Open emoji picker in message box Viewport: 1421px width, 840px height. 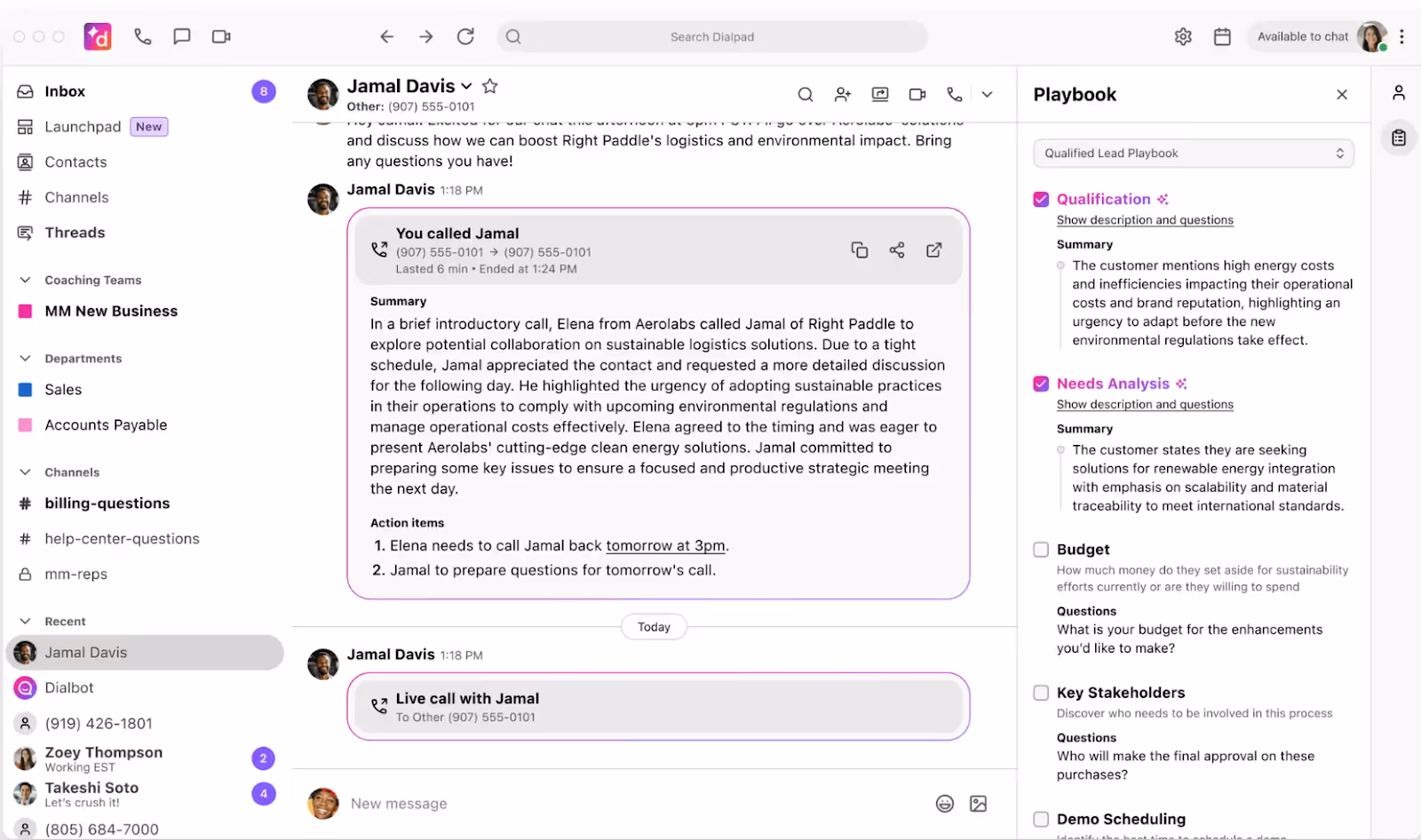[945, 804]
